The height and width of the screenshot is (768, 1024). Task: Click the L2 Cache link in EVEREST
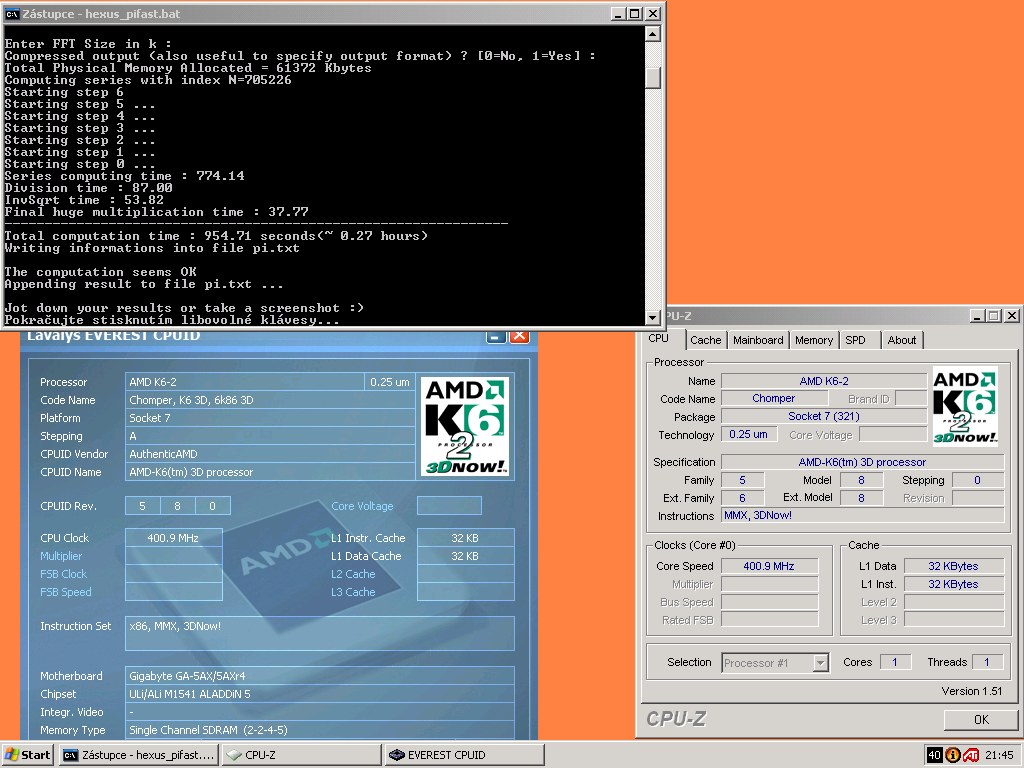pos(353,574)
